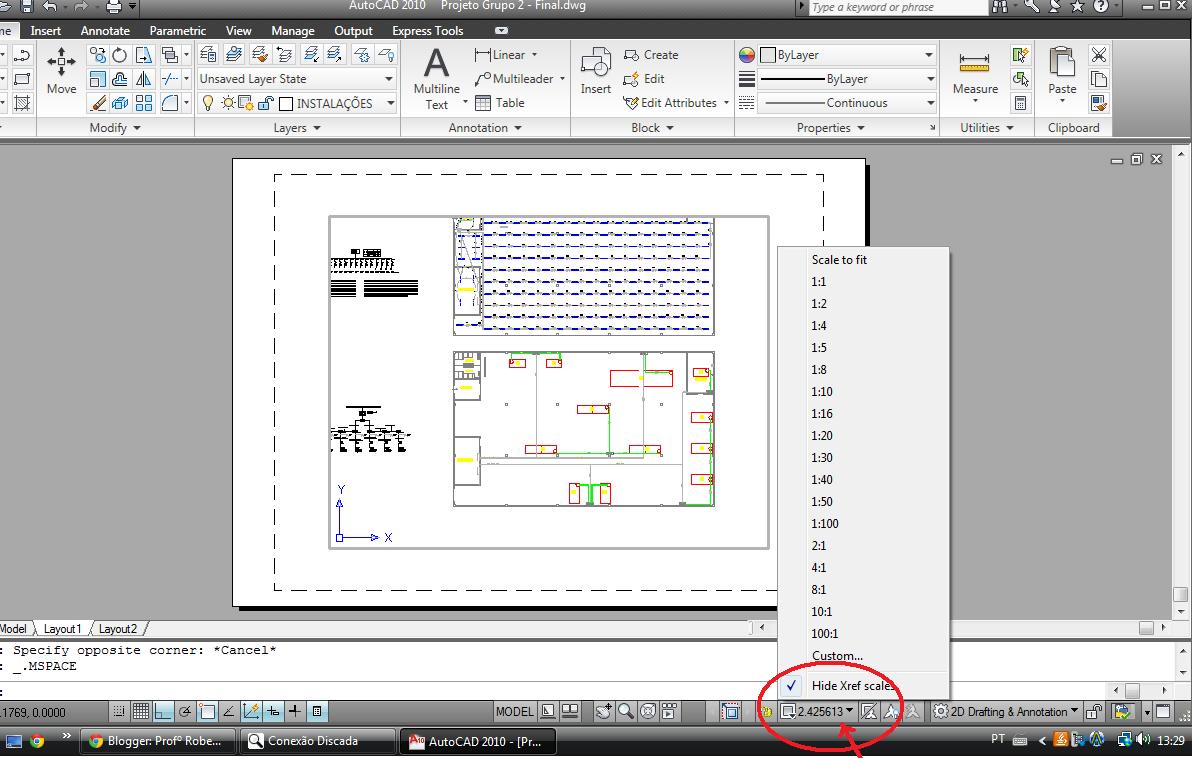
Task: Click the Make Object's Layer Current icon
Action: coord(234,54)
